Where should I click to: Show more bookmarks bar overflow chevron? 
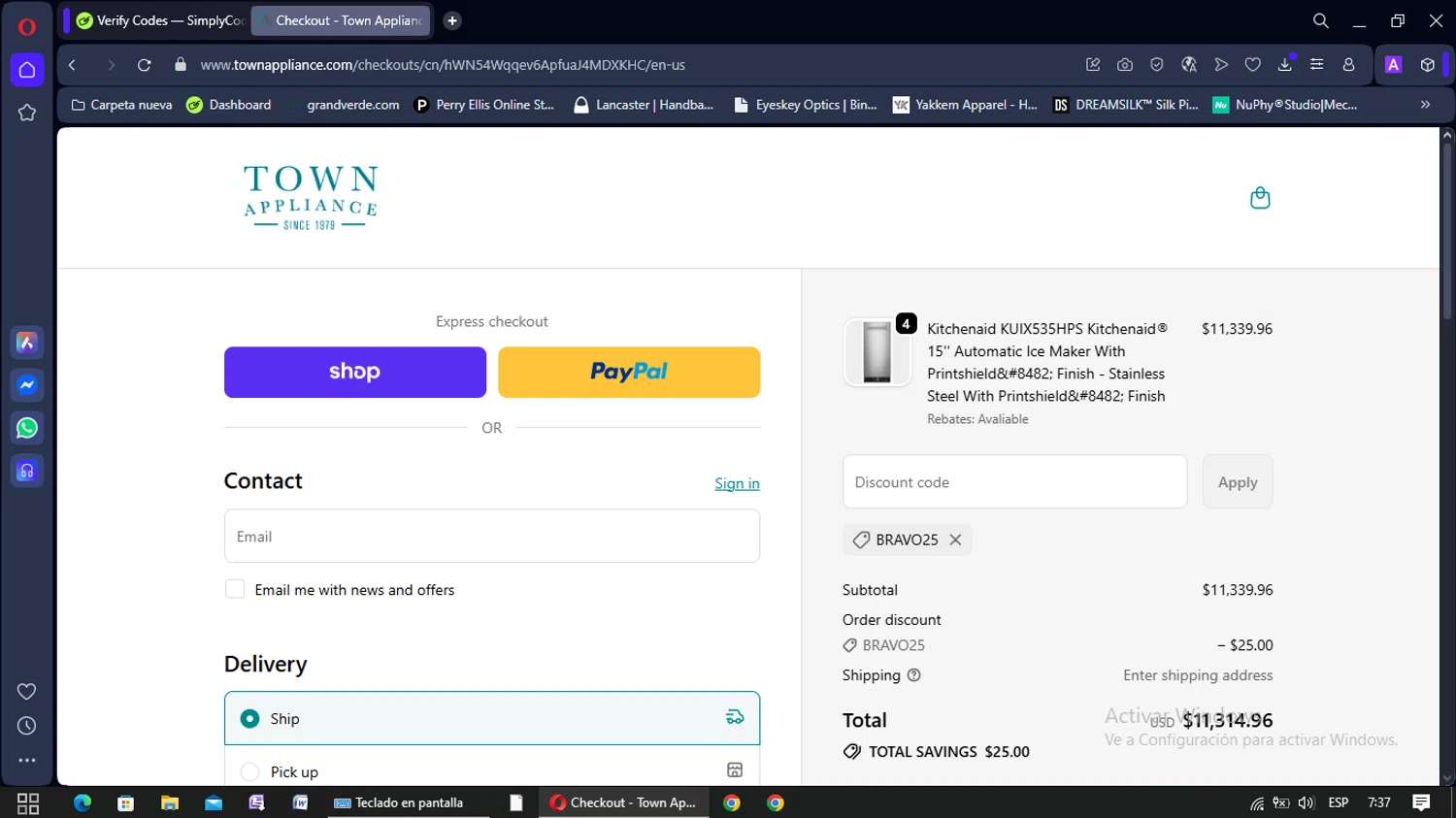pos(1426,105)
